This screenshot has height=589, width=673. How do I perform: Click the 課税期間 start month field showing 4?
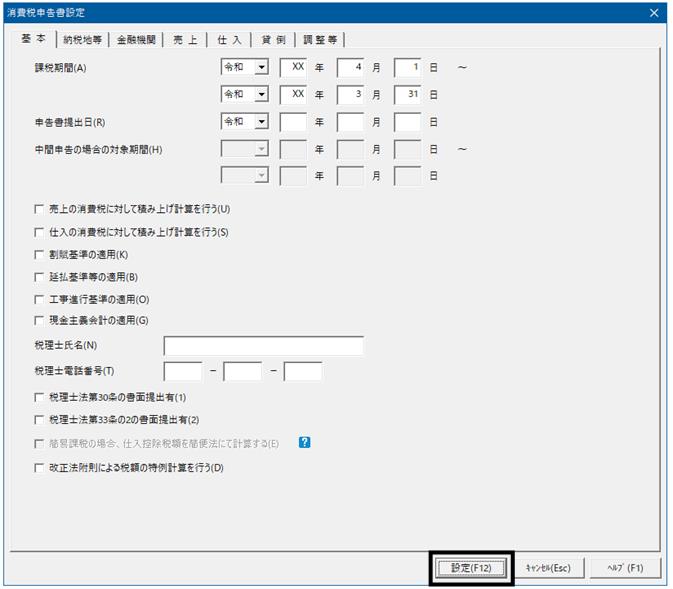[350, 67]
